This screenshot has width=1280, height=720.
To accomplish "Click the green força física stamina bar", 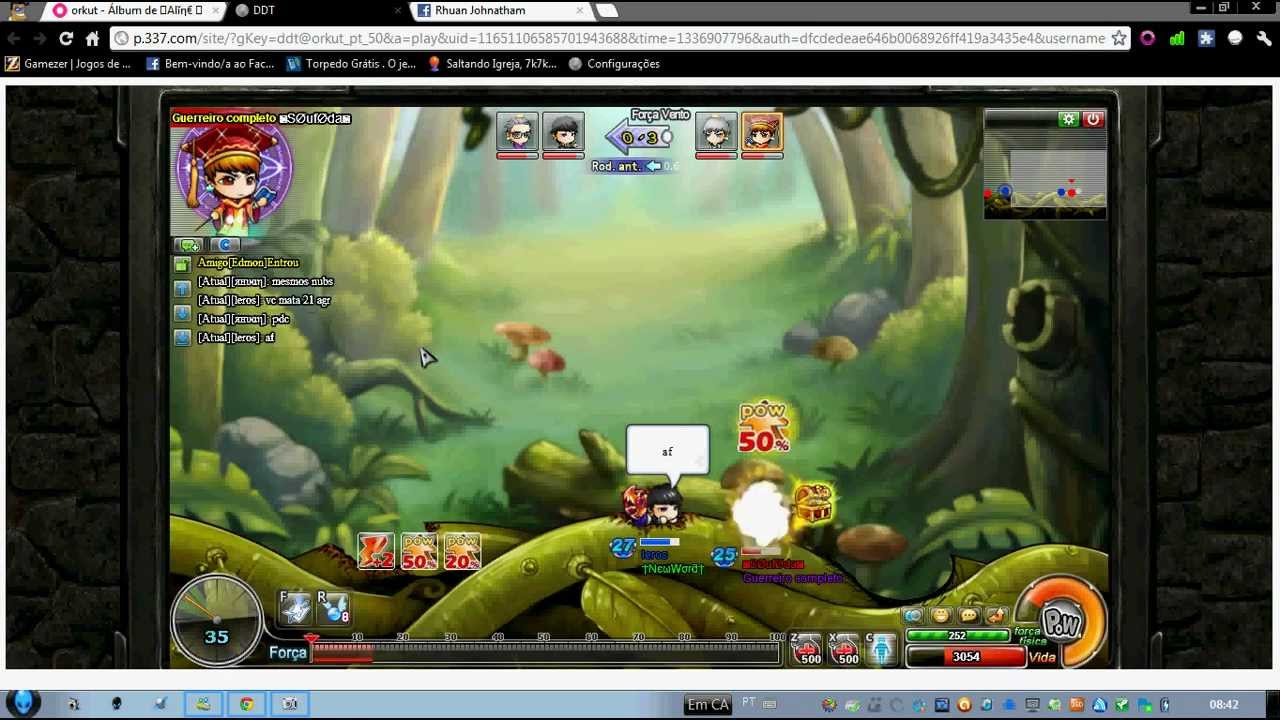I will coord(958,636).
